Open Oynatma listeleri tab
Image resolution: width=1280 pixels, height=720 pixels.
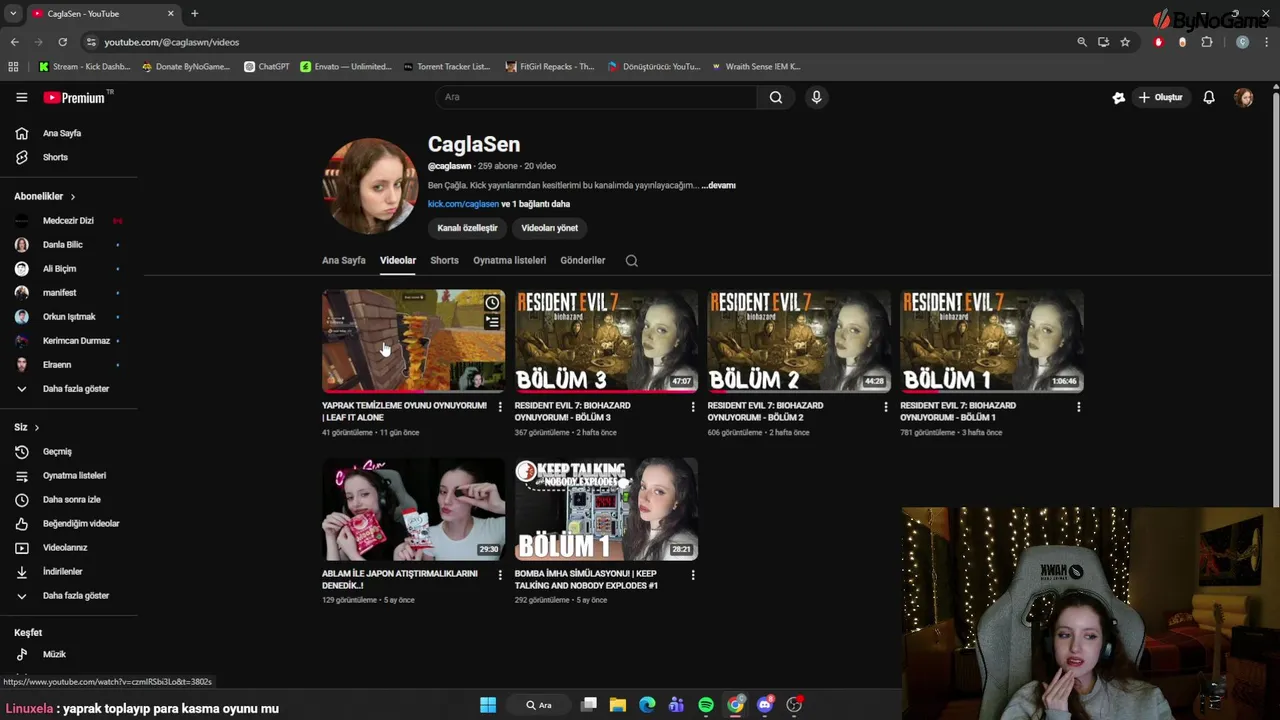click(x=509, y=260)
